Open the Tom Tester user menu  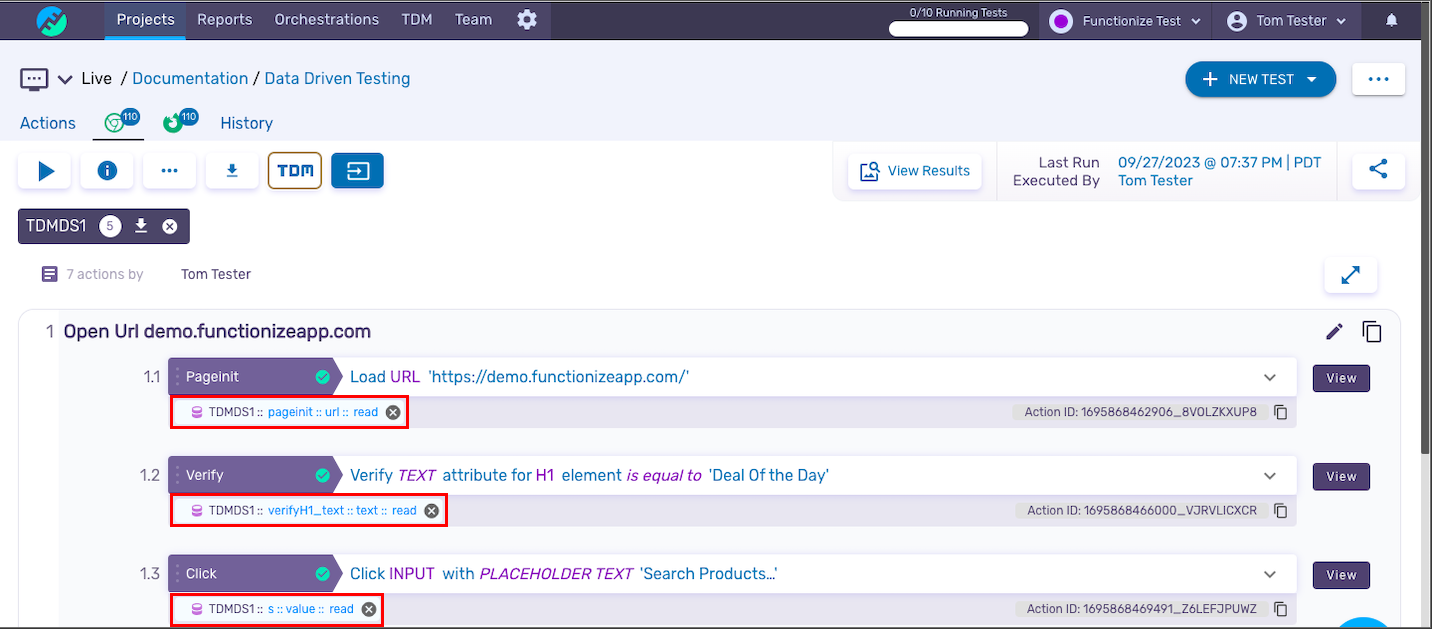[1286, 20]
